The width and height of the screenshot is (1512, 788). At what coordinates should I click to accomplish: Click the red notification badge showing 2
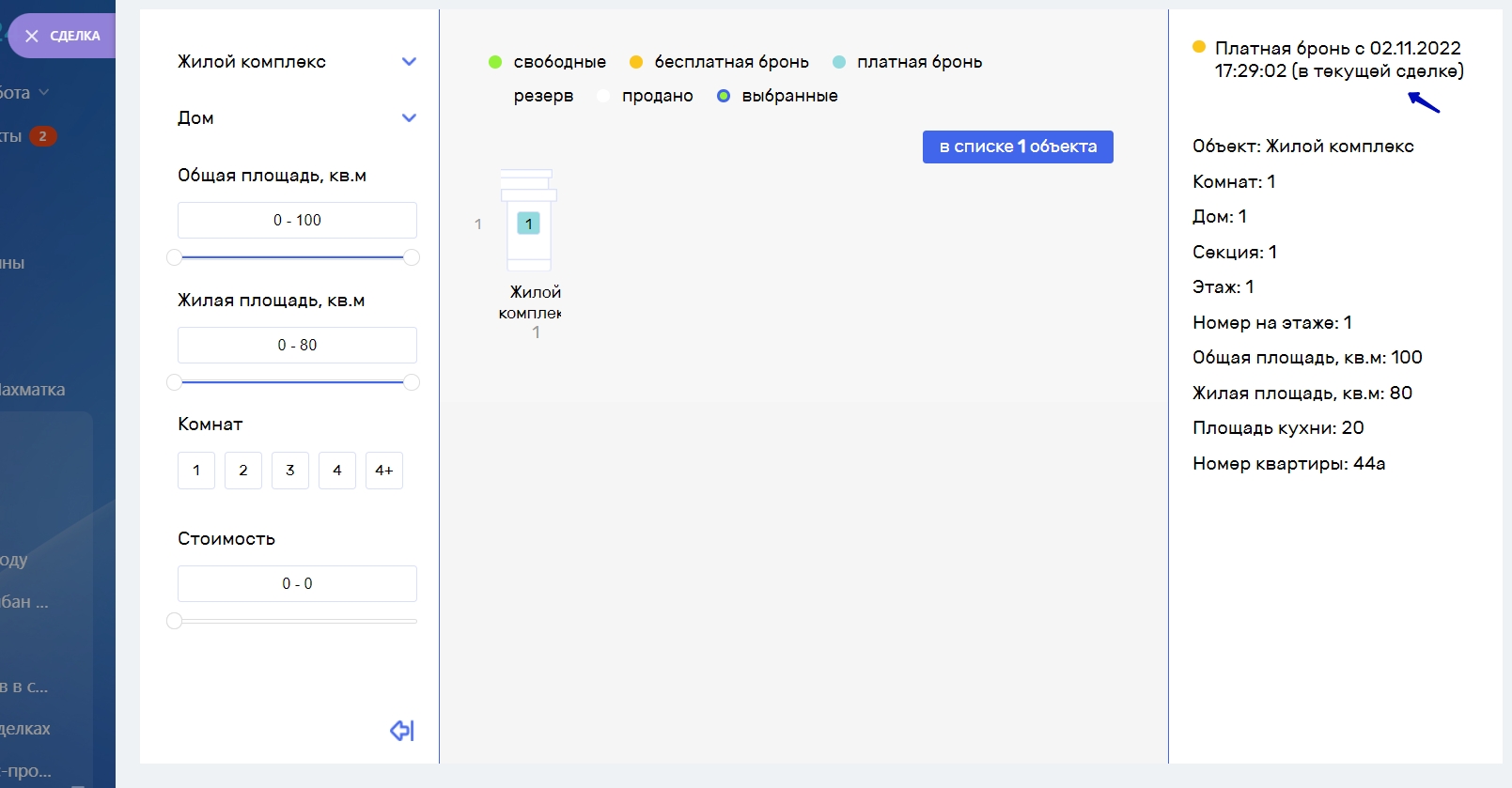[x=42, y=136]
